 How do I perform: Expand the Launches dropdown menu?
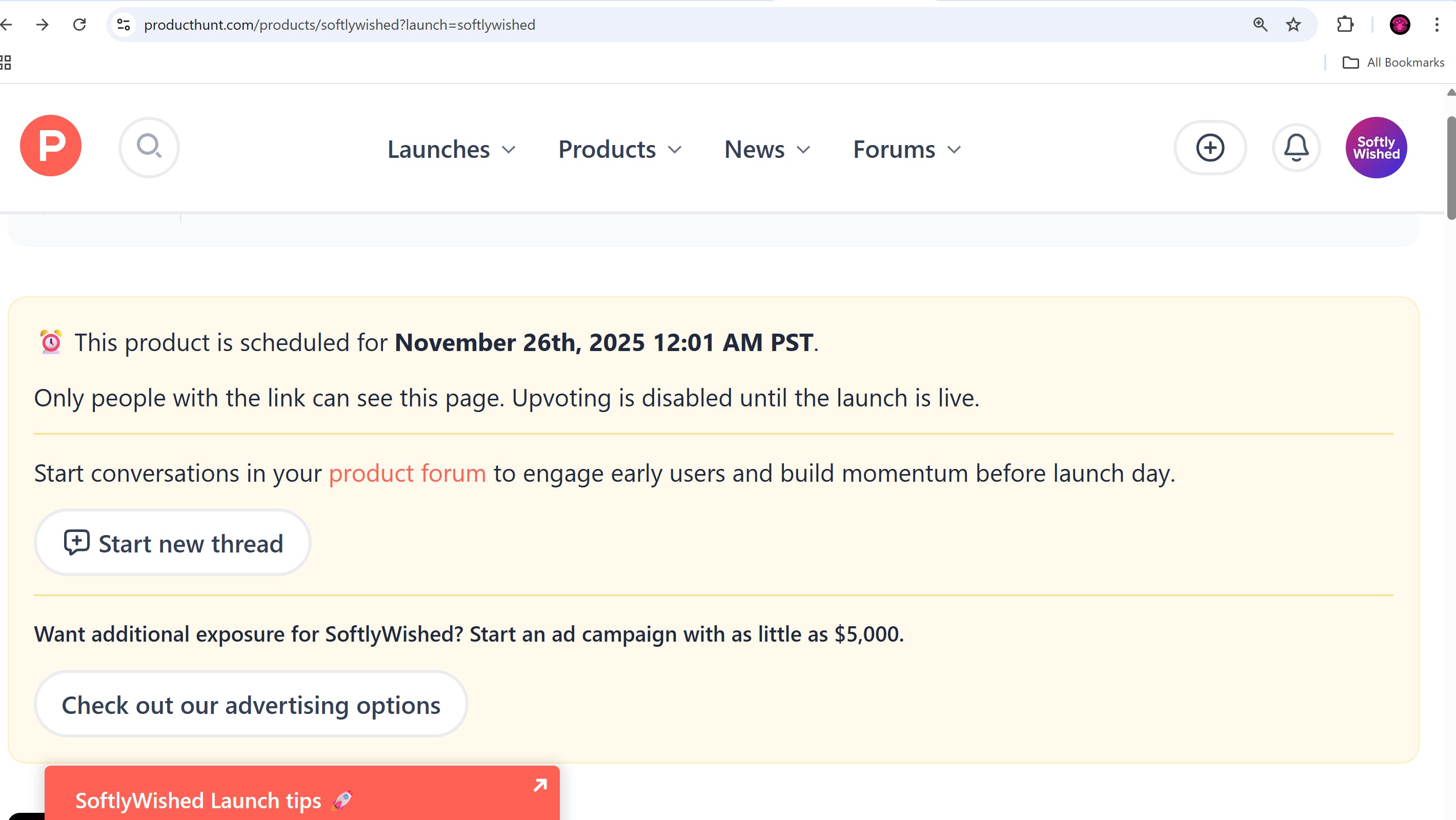click(x=451, y=150)
